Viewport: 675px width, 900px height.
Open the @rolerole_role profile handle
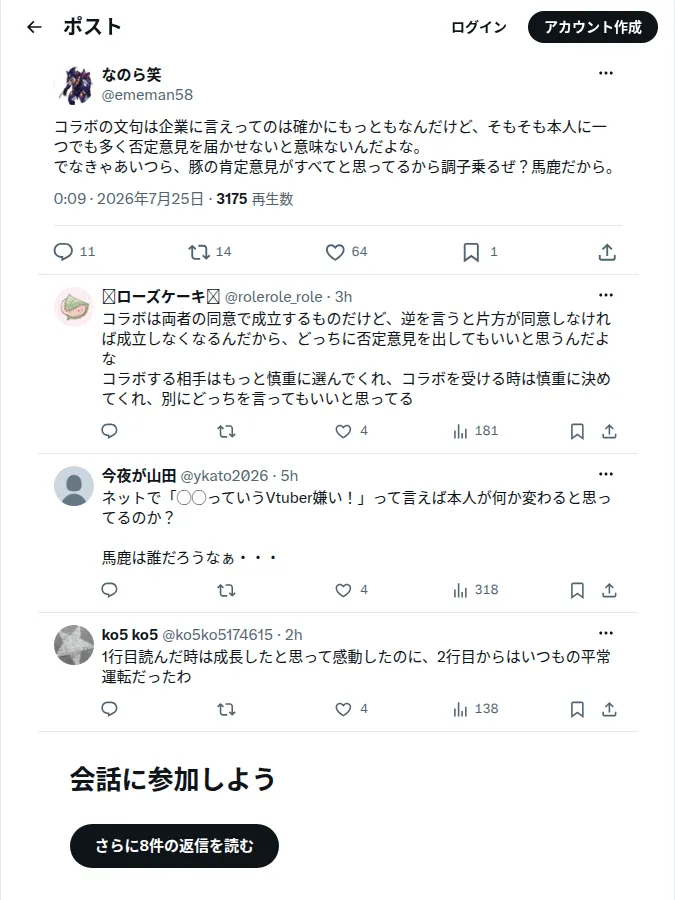click(x=274, y=297)
